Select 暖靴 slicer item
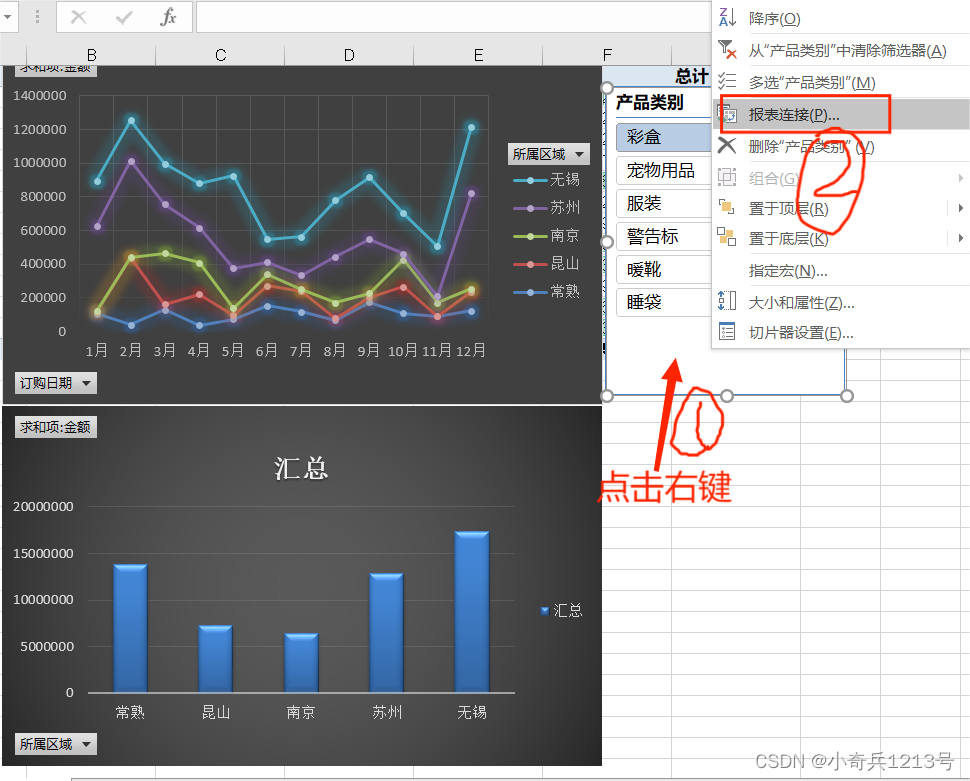The height and width of the screenshot is (781, 970). point(664,269)
